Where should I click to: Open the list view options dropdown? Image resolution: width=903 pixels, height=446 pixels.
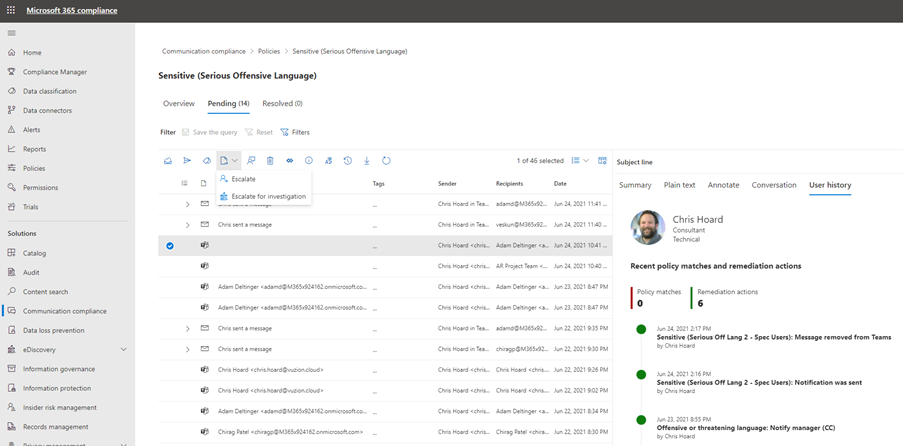pyautogui.click(x=580, y=161)
